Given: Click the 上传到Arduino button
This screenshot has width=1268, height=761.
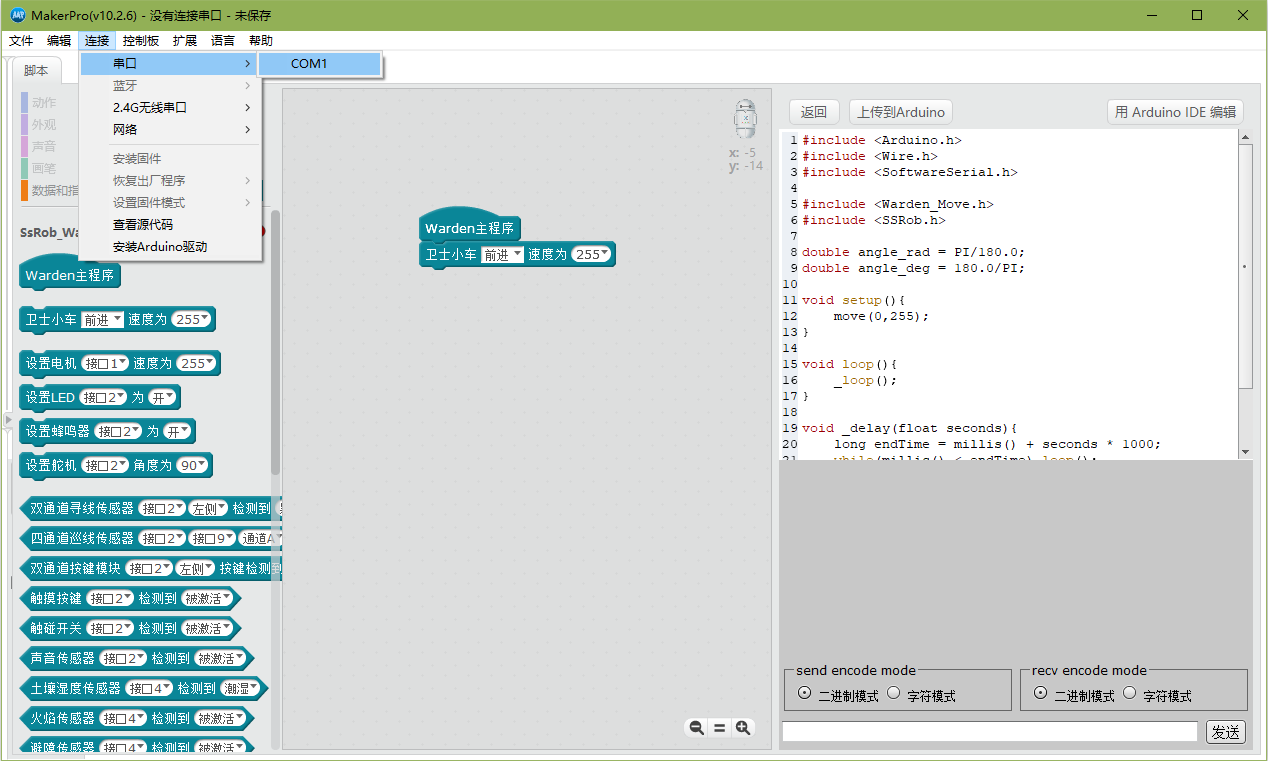Looking at the screenshot, I should pos(900,112).
